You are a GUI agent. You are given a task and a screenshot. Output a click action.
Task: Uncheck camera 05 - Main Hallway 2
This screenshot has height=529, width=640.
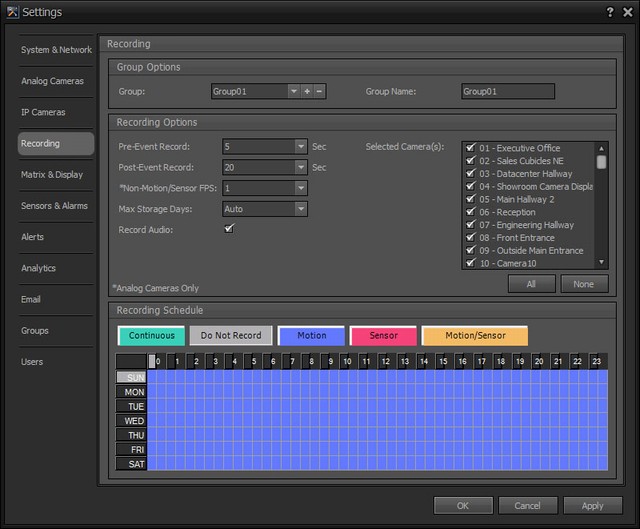coord(471,199)
